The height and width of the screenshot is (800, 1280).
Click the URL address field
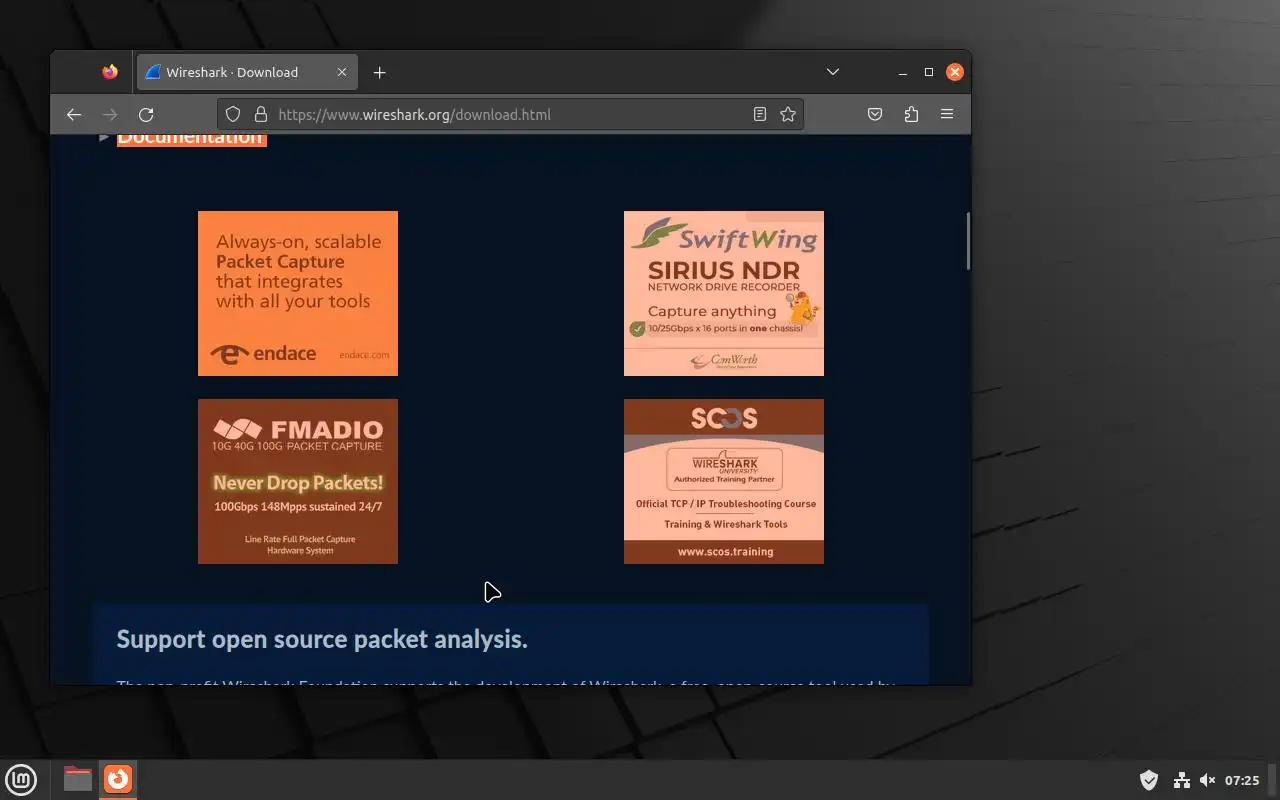510,114
